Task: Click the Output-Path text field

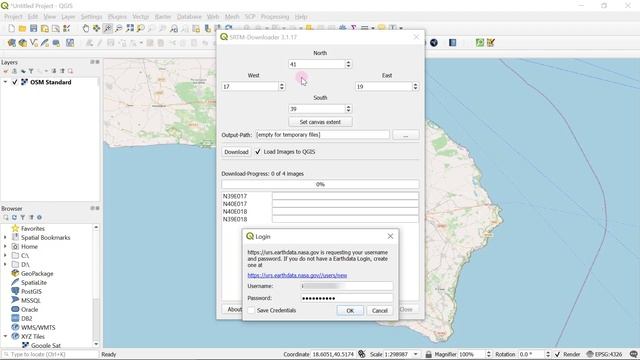Action: [322, 135]
